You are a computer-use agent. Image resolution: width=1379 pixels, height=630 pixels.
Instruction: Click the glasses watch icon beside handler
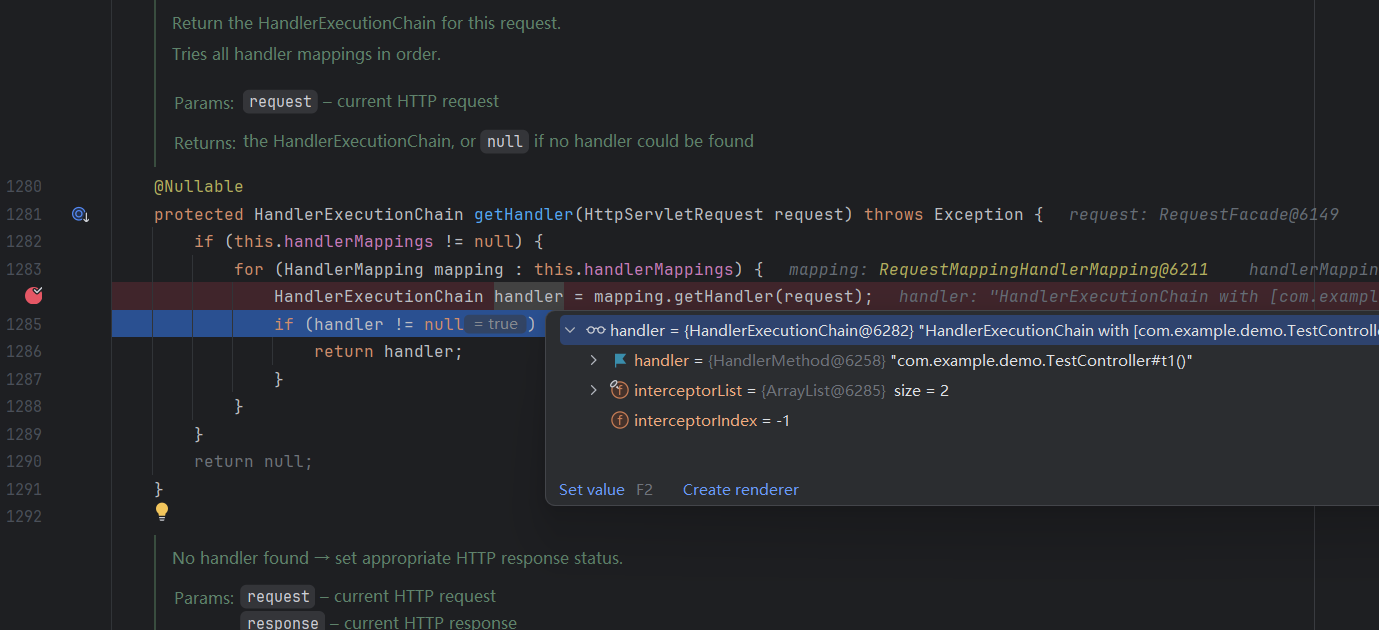596,331
